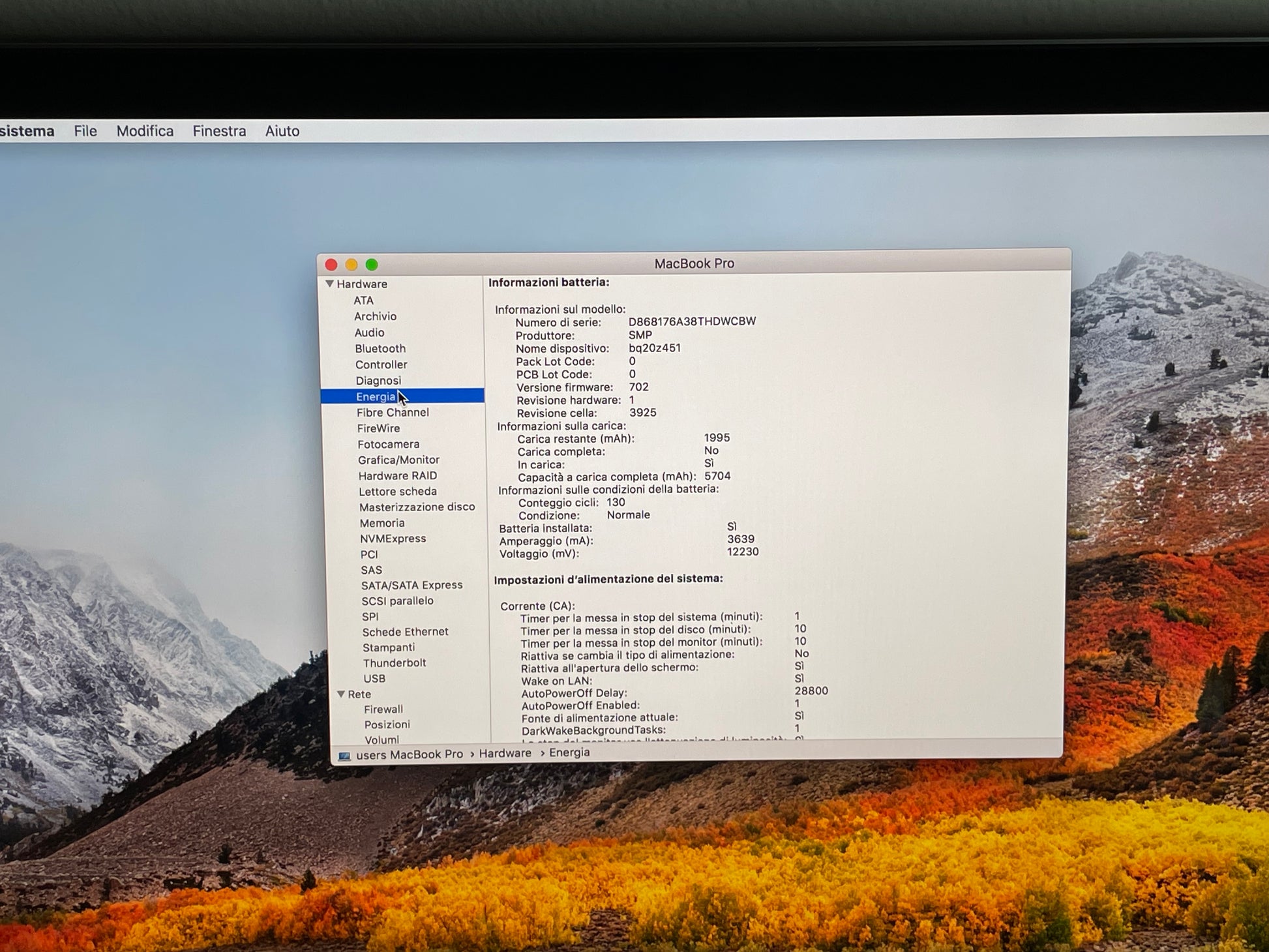The width and height of the screenshot is (1269, 952).
Task: Click the 'Produttore' value SMP
Action: (640, 335)
